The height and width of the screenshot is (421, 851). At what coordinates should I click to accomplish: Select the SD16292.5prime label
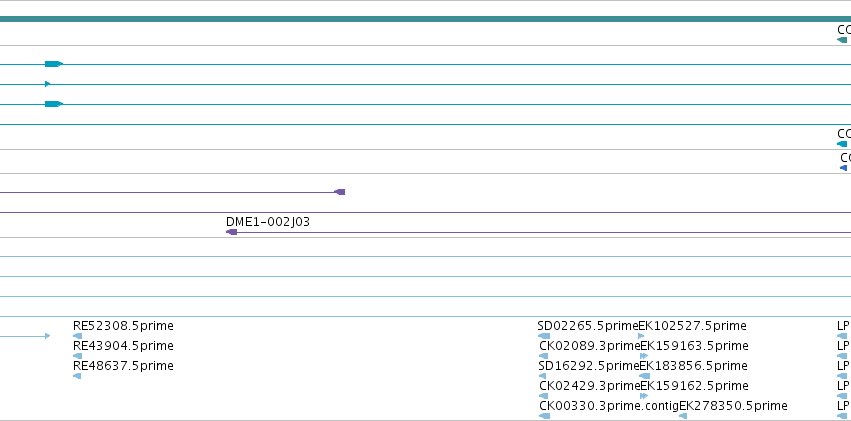[589, 366]
